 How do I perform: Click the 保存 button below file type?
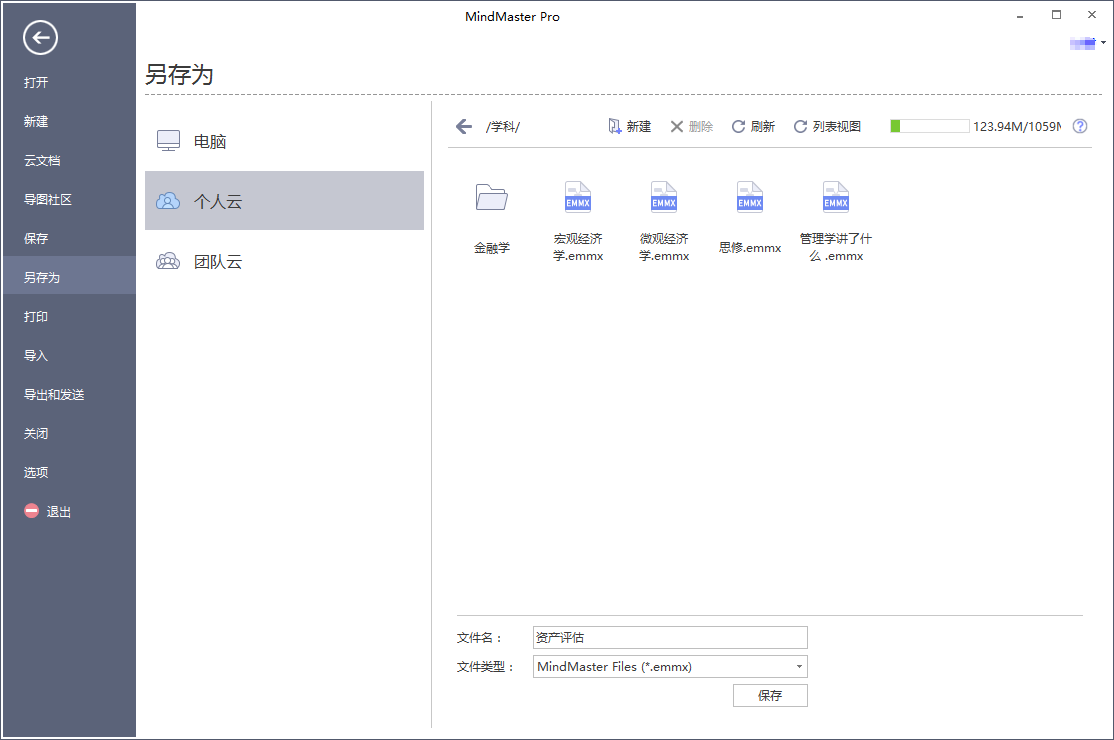pyautogui.click(x=770, y=695)
